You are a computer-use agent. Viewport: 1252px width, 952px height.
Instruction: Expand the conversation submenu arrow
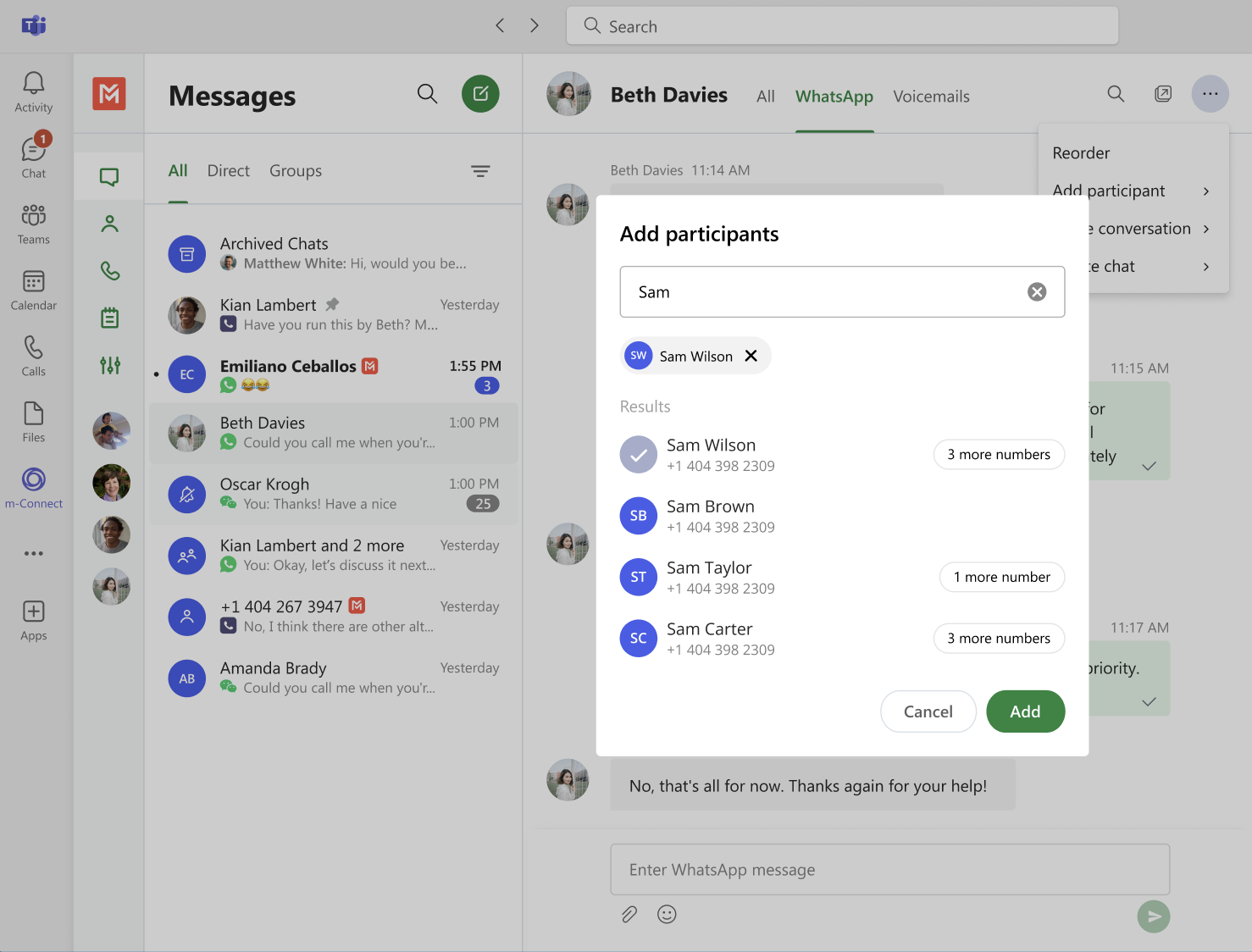tap(1206, 229)
